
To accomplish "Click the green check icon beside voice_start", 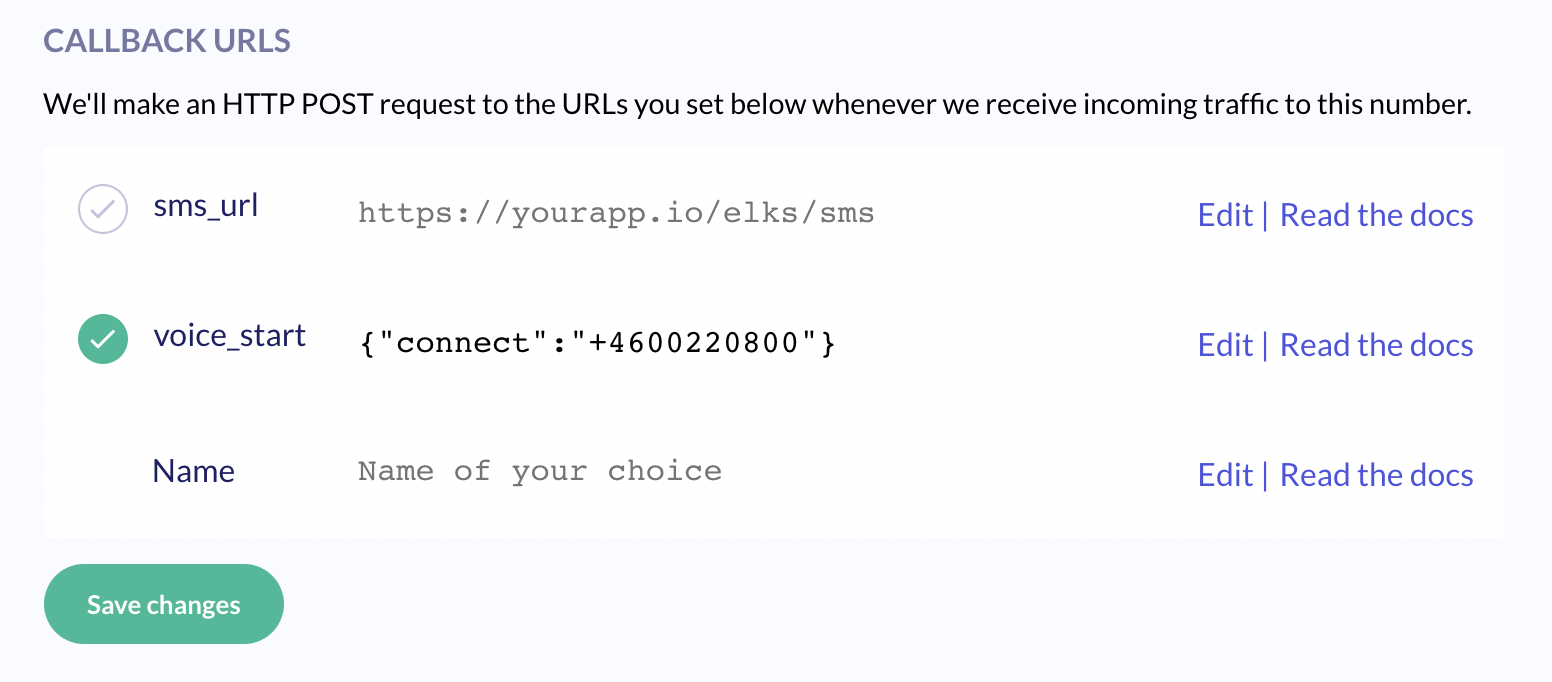I will pos(103,339).
